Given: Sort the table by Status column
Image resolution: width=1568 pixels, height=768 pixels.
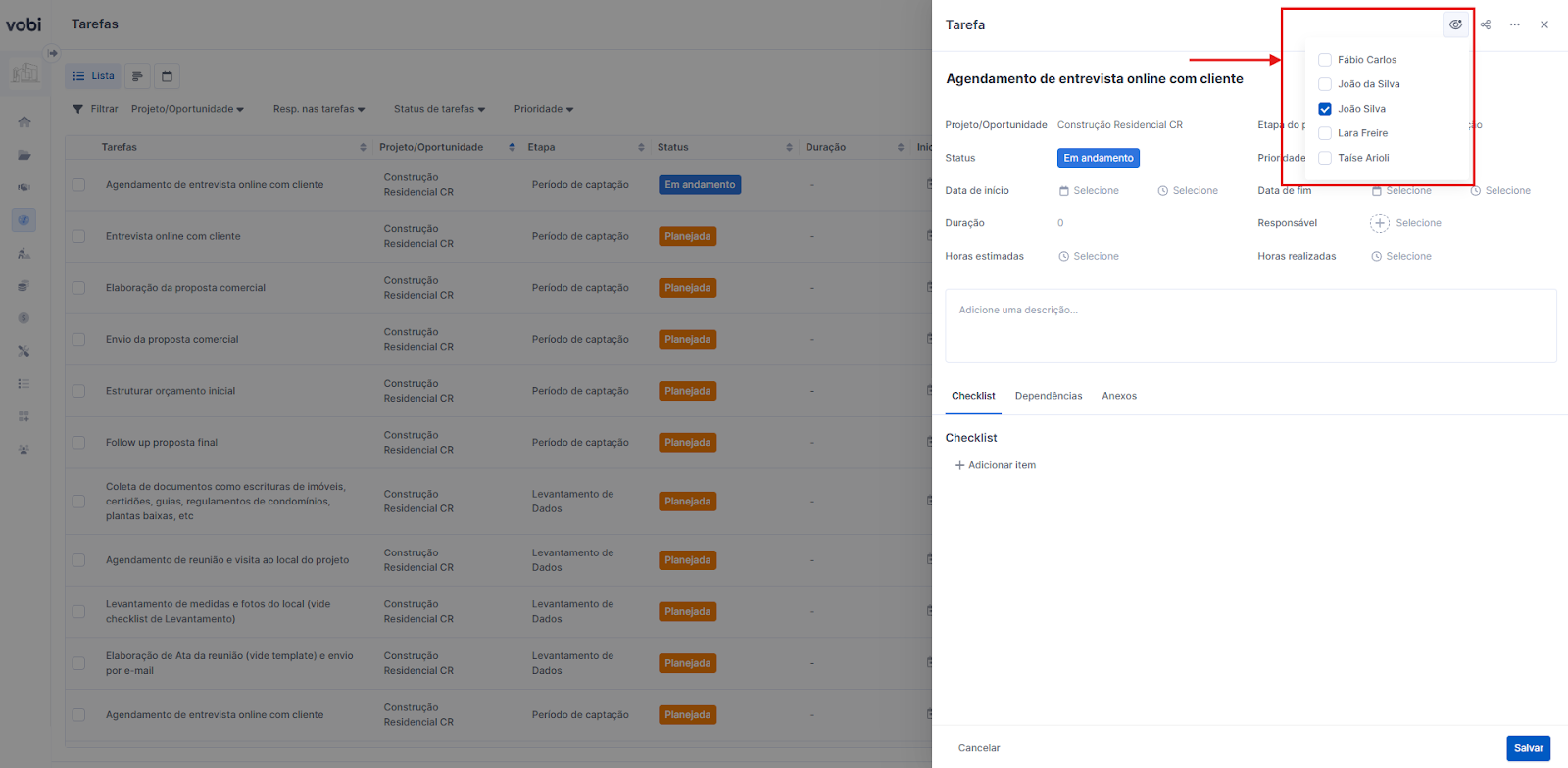Looking at the screenshot, I should coord(789,147).
